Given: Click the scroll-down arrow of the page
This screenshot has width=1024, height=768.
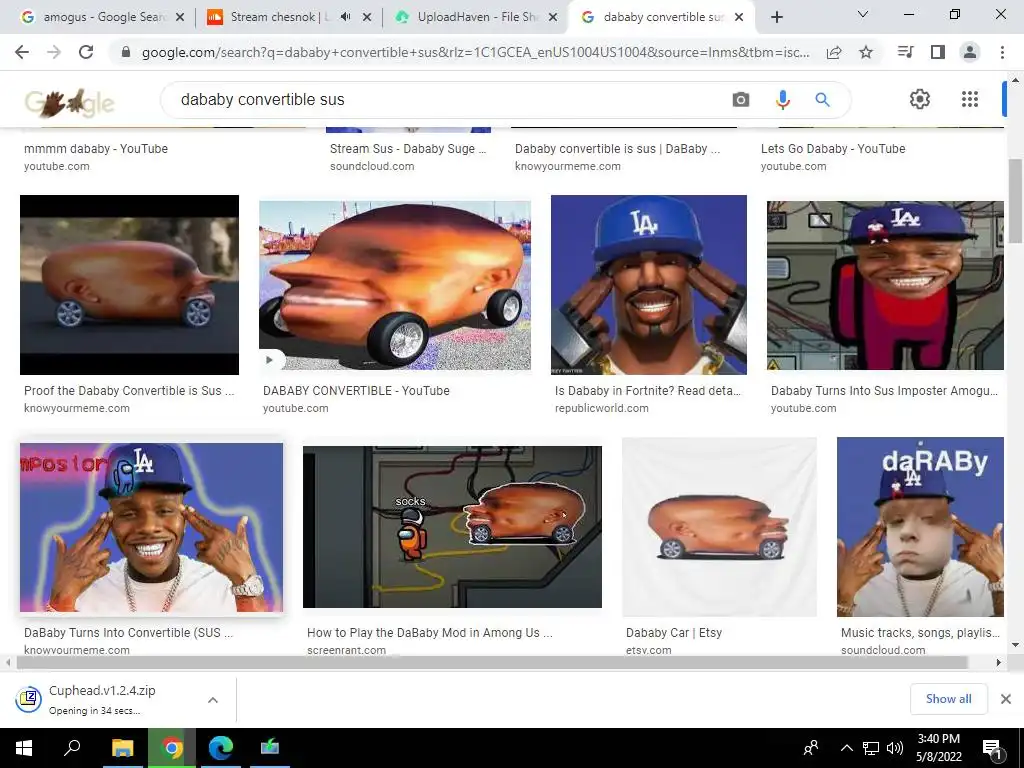Looking at the screenshot, I should pos(1015,645).
